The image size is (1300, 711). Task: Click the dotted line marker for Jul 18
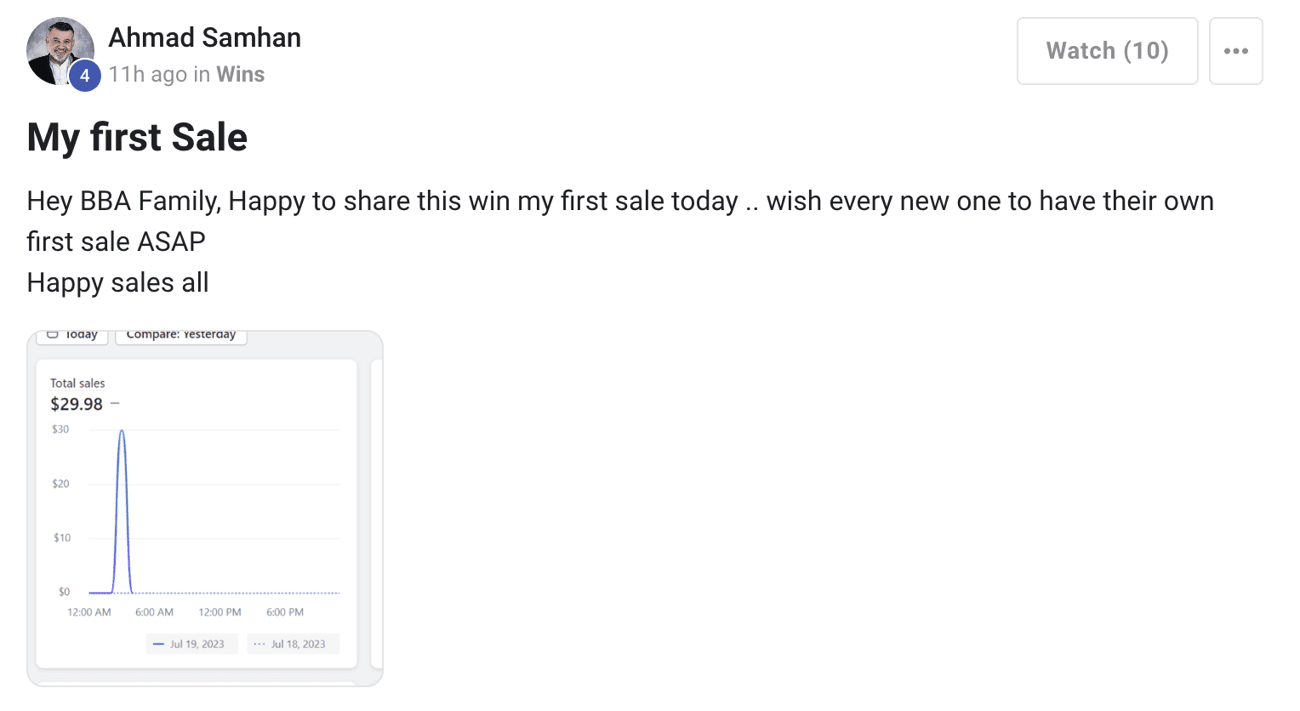click(260, 644)
